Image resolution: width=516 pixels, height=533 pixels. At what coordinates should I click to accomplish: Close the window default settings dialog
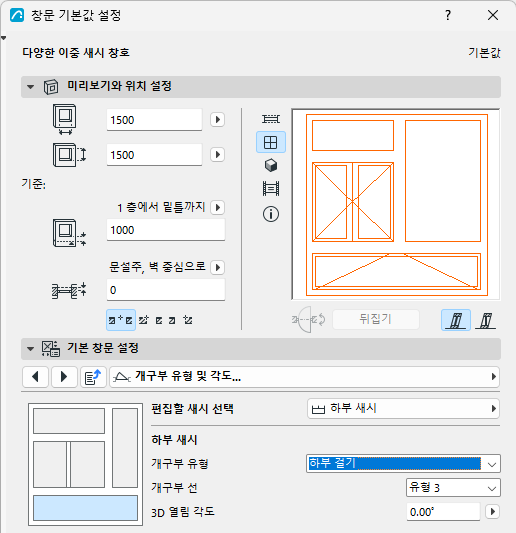coord(493,15)
